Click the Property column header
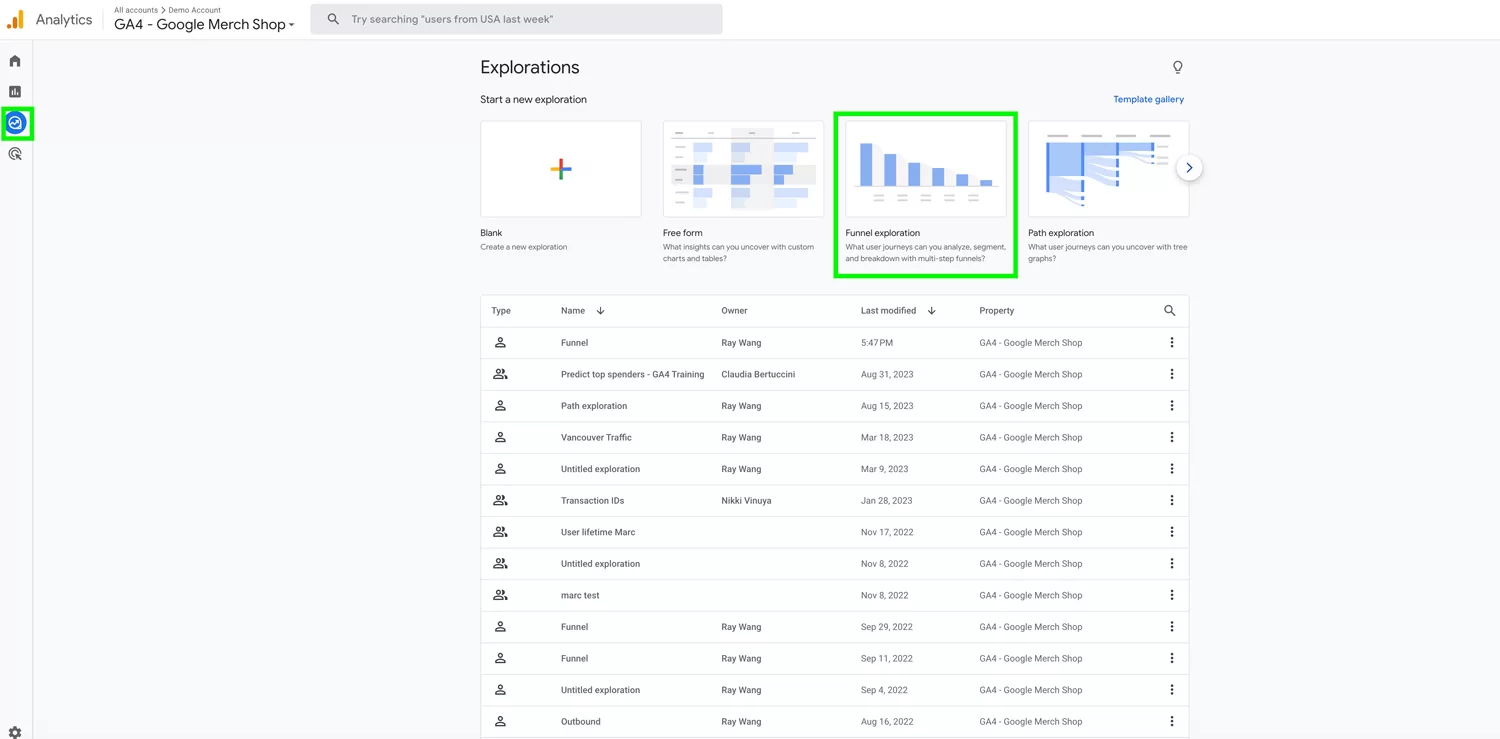Screen dimensions: 1500x739 (x=997, y=311)
